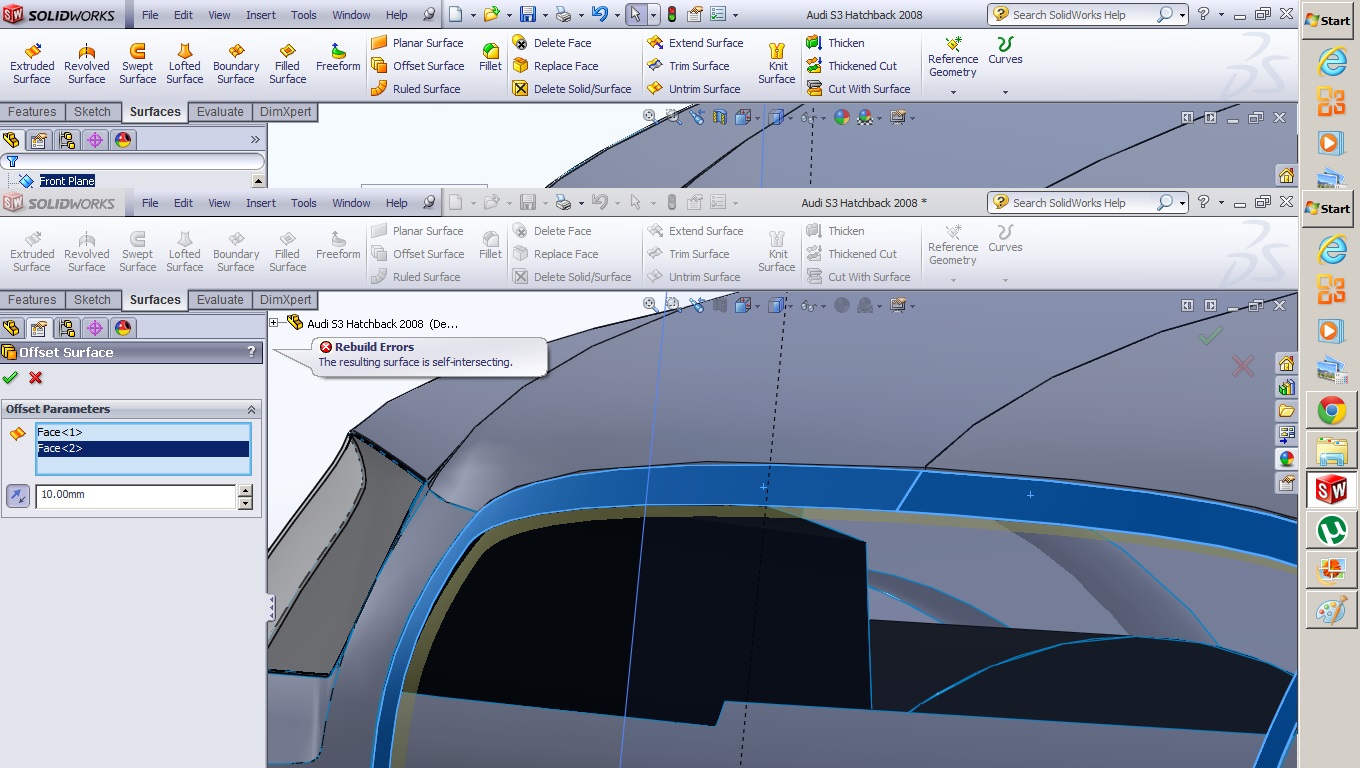Select the Swept Surface tool
1360x768 pixels.
coord(137,251)
